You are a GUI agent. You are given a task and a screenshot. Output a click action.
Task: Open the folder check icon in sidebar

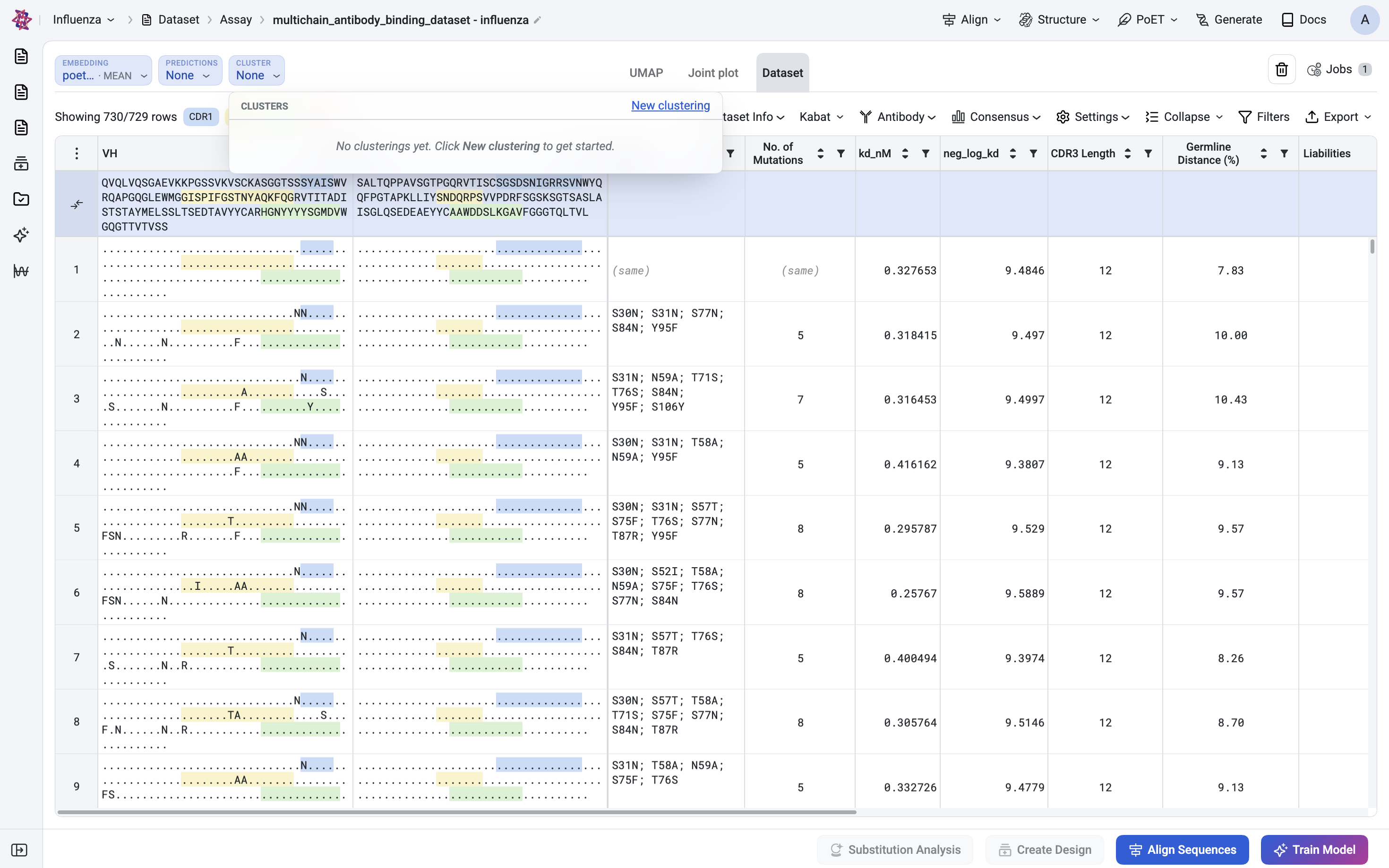tap(21, 199)
